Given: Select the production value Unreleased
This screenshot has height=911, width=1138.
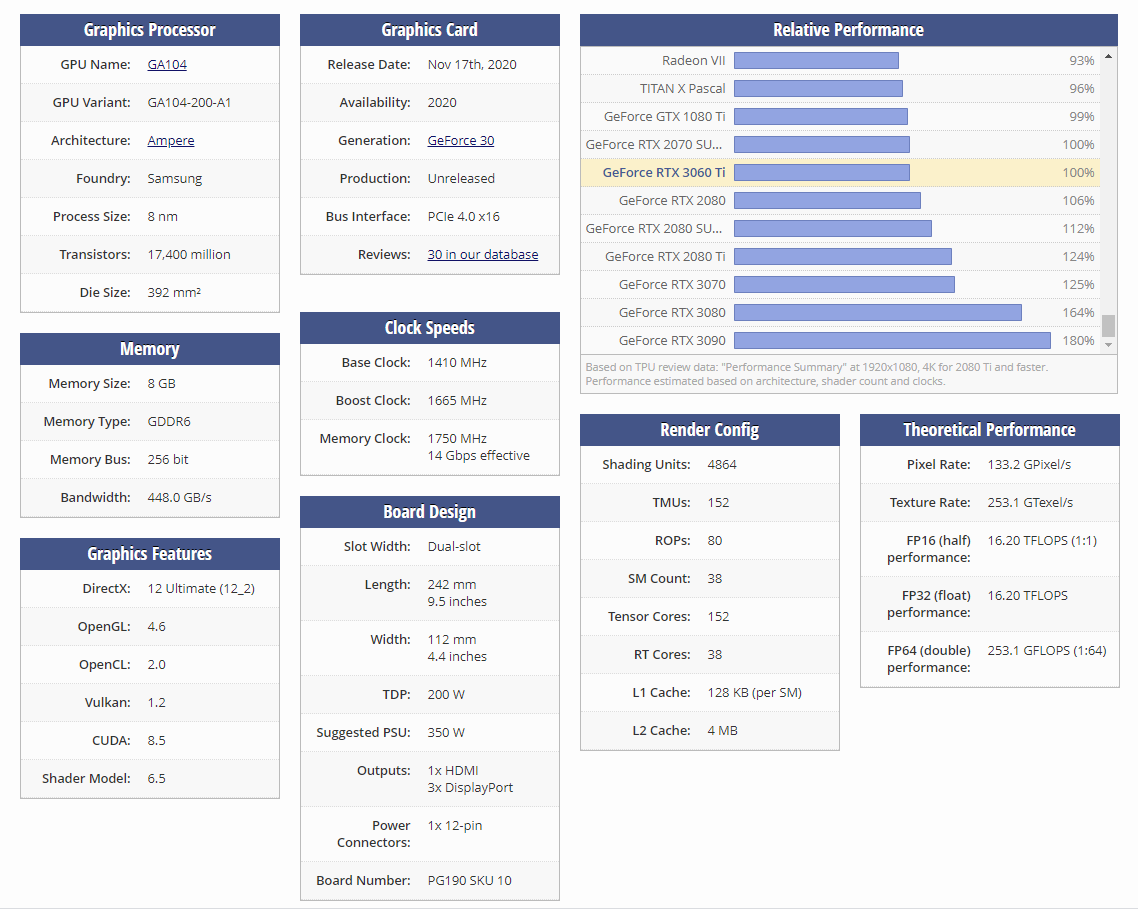Looking at the screenshot, I should (461, 179).
